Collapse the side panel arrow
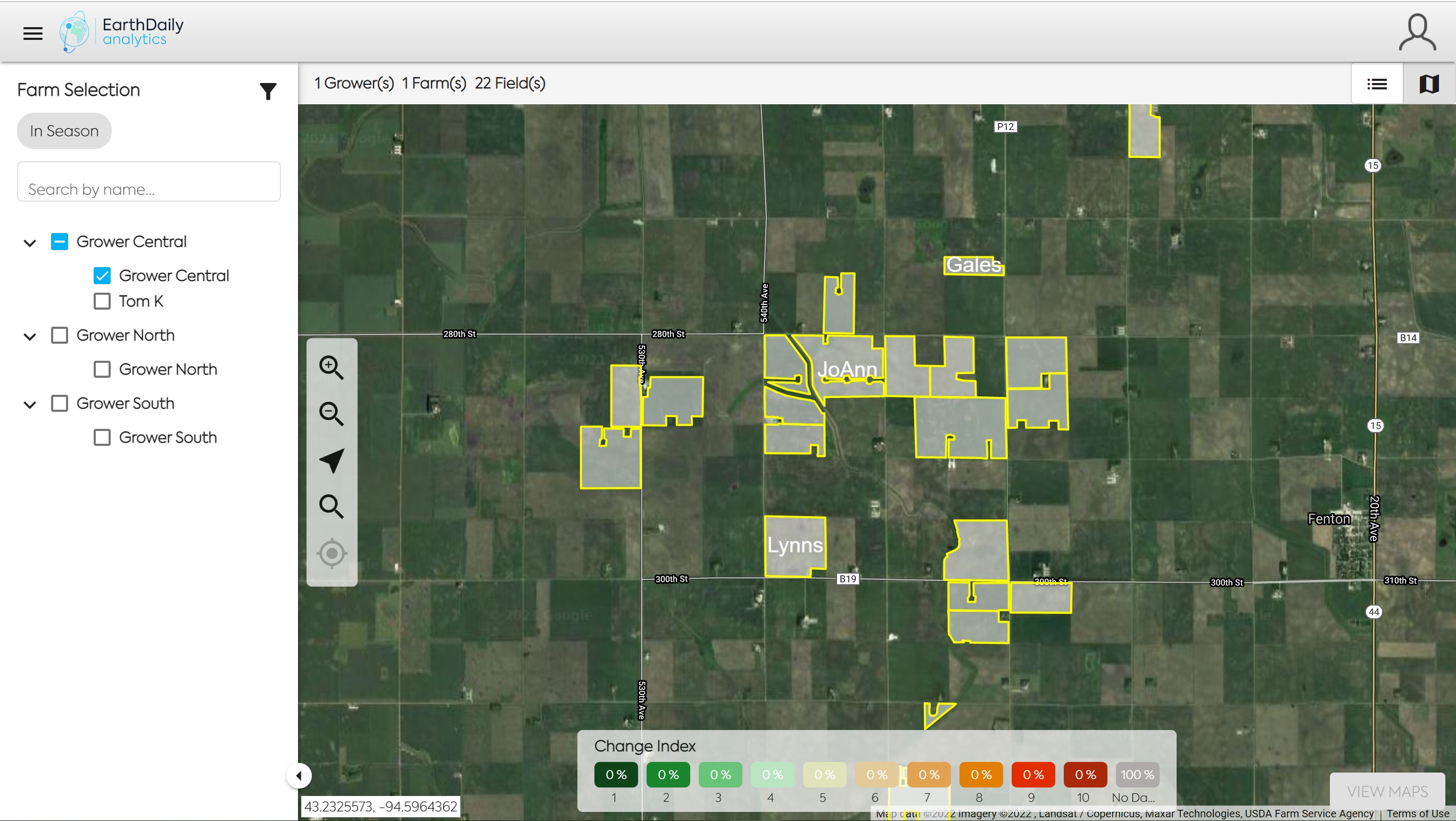The height and width of the screenshot is (821, 1456). 299,776
